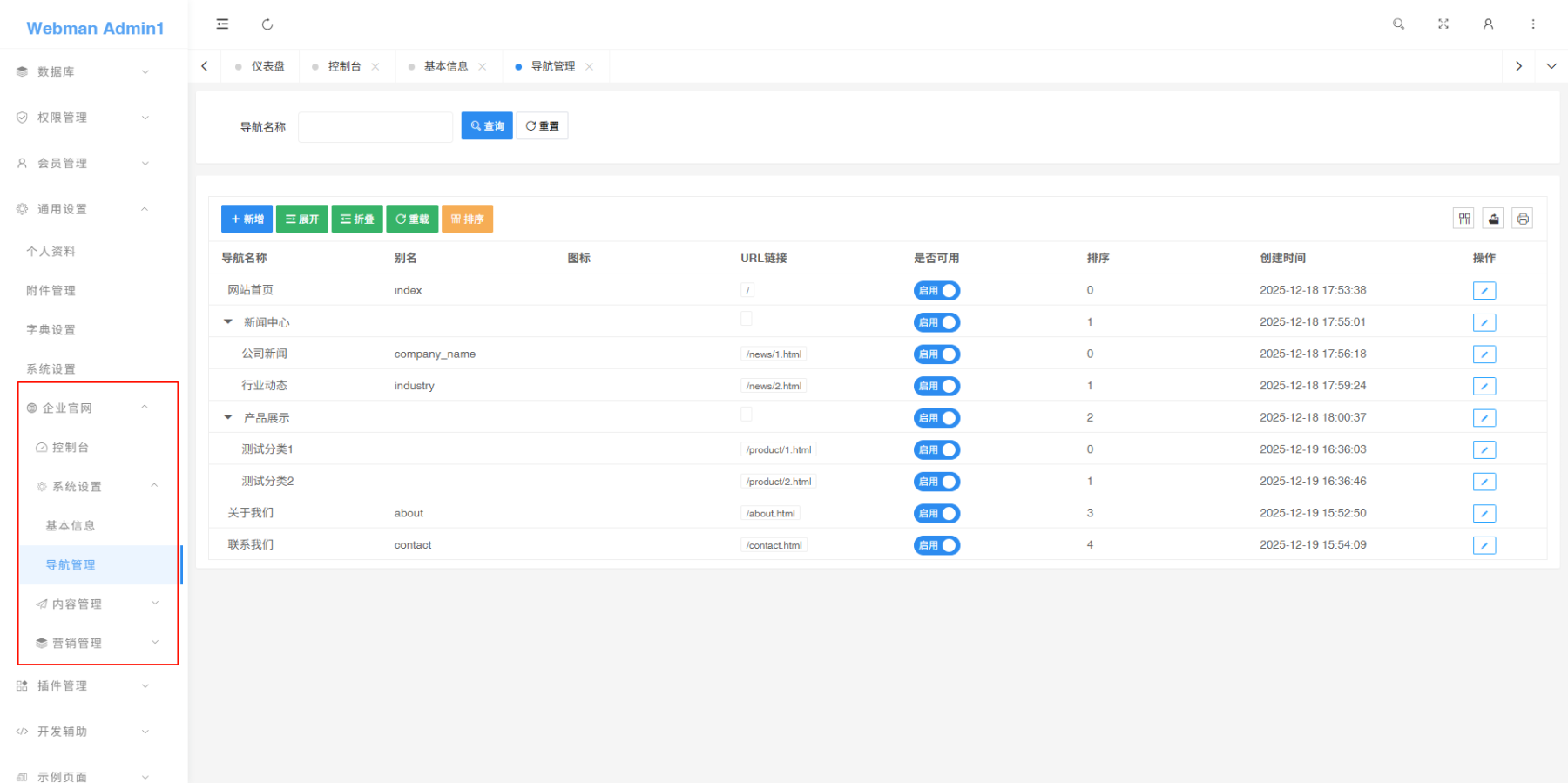Screen dimensions: 1568x783
Task: Collapse the 产品展示 tree row
Action: (x=228, y=418)
